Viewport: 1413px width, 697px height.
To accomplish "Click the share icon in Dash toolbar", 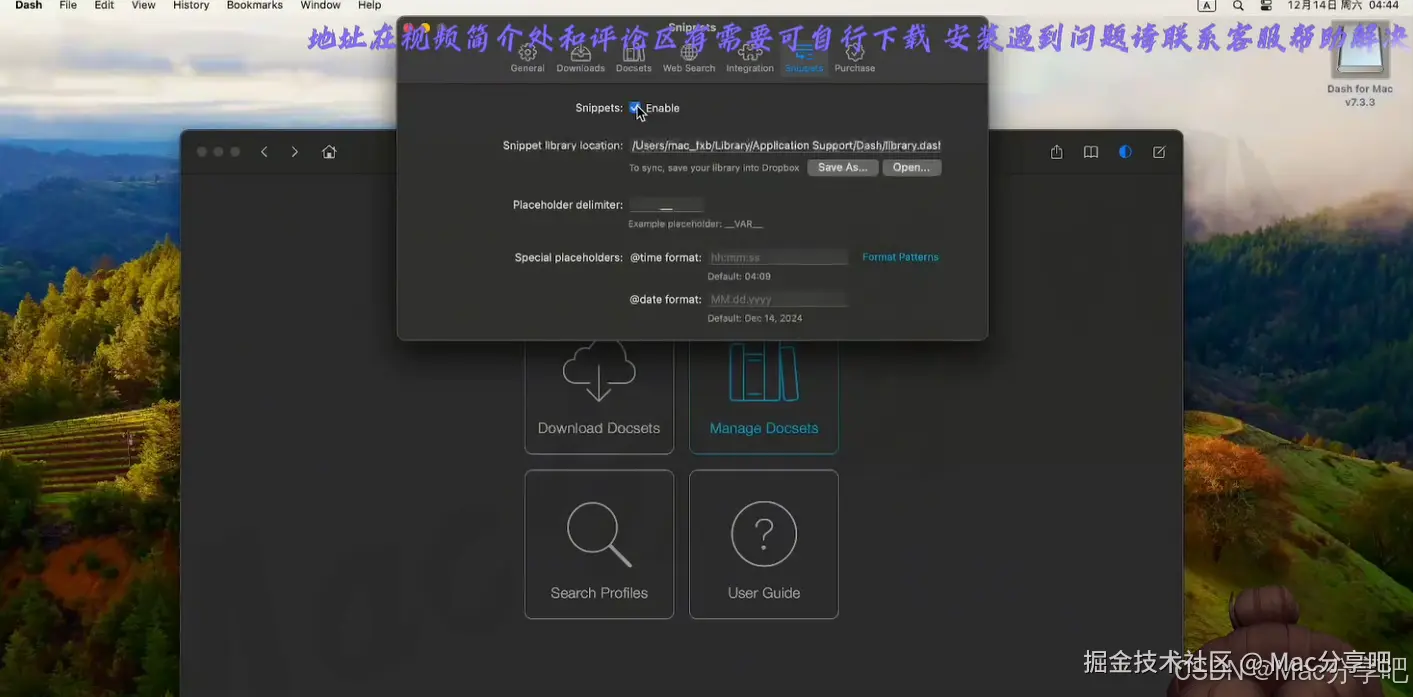I will pos(1057,152).
